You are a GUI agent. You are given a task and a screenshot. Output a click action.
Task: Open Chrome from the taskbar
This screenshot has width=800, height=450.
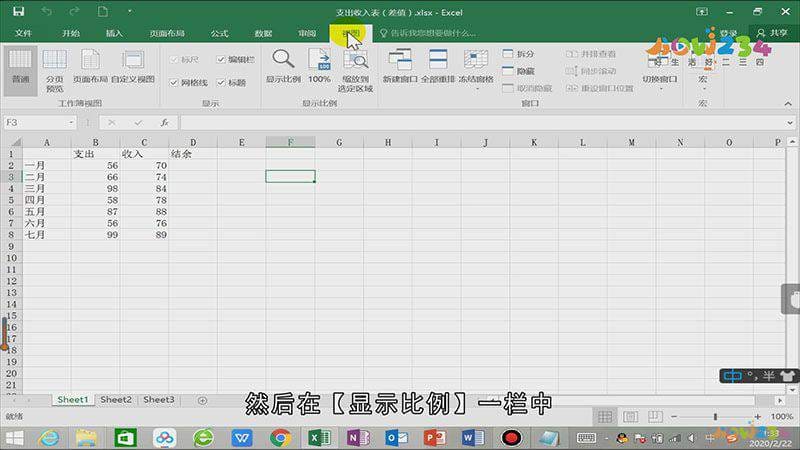281,438
